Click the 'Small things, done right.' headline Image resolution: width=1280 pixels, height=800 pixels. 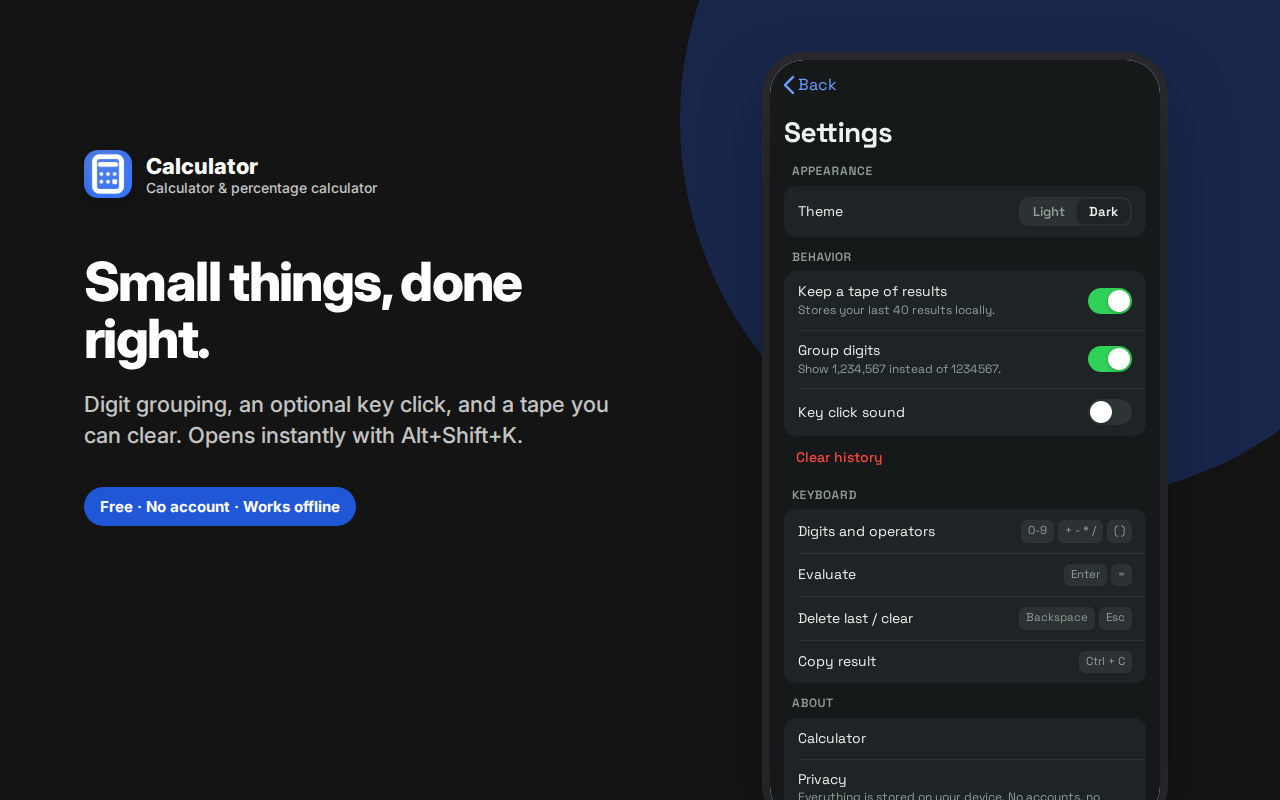303,311
